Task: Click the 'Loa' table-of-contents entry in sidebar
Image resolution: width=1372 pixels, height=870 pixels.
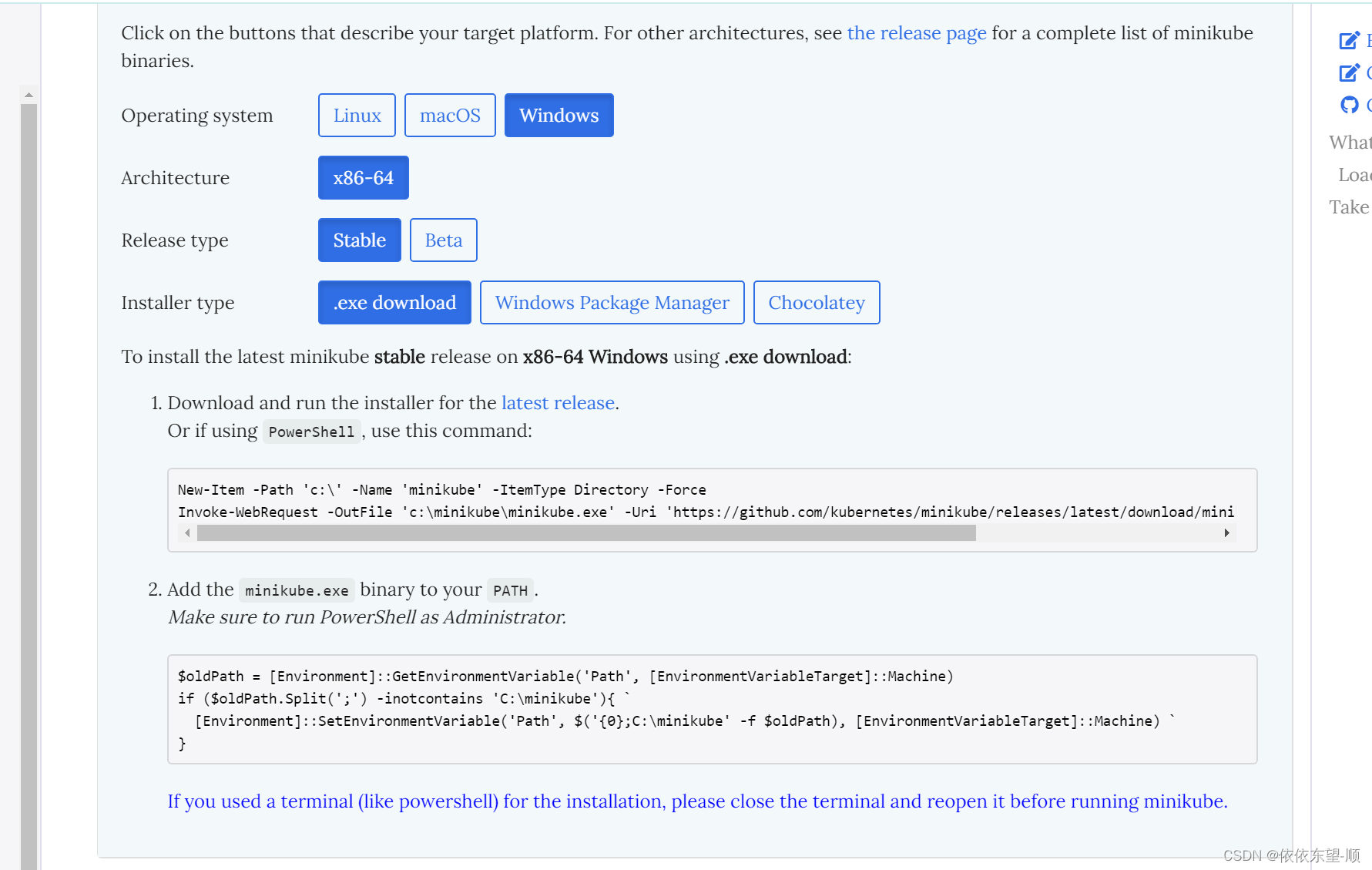Action: pyautogui.click(x=1354, y=175)
